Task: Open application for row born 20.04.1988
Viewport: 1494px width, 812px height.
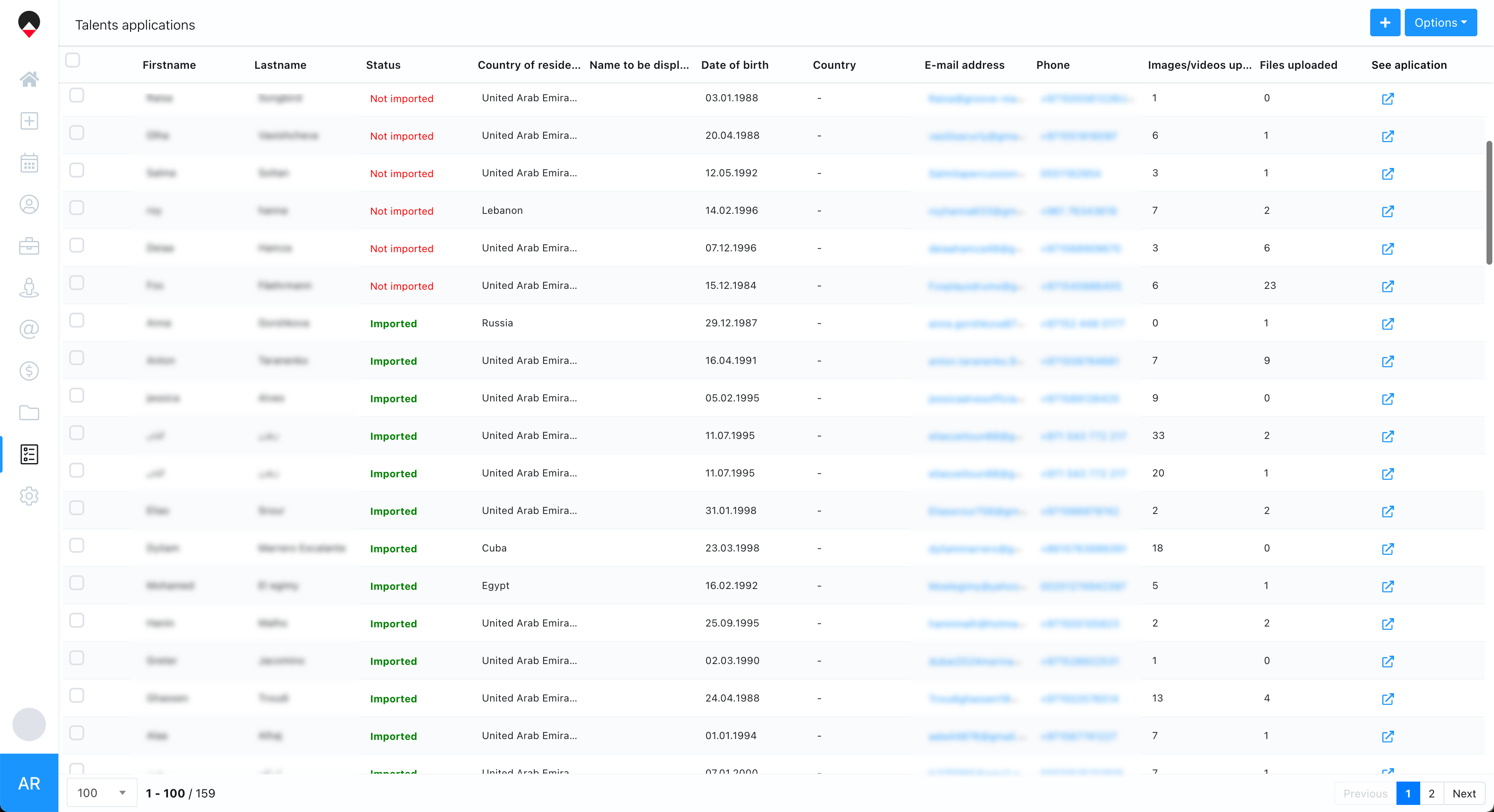Action: pyautogui.click(x=1387, y=136)
